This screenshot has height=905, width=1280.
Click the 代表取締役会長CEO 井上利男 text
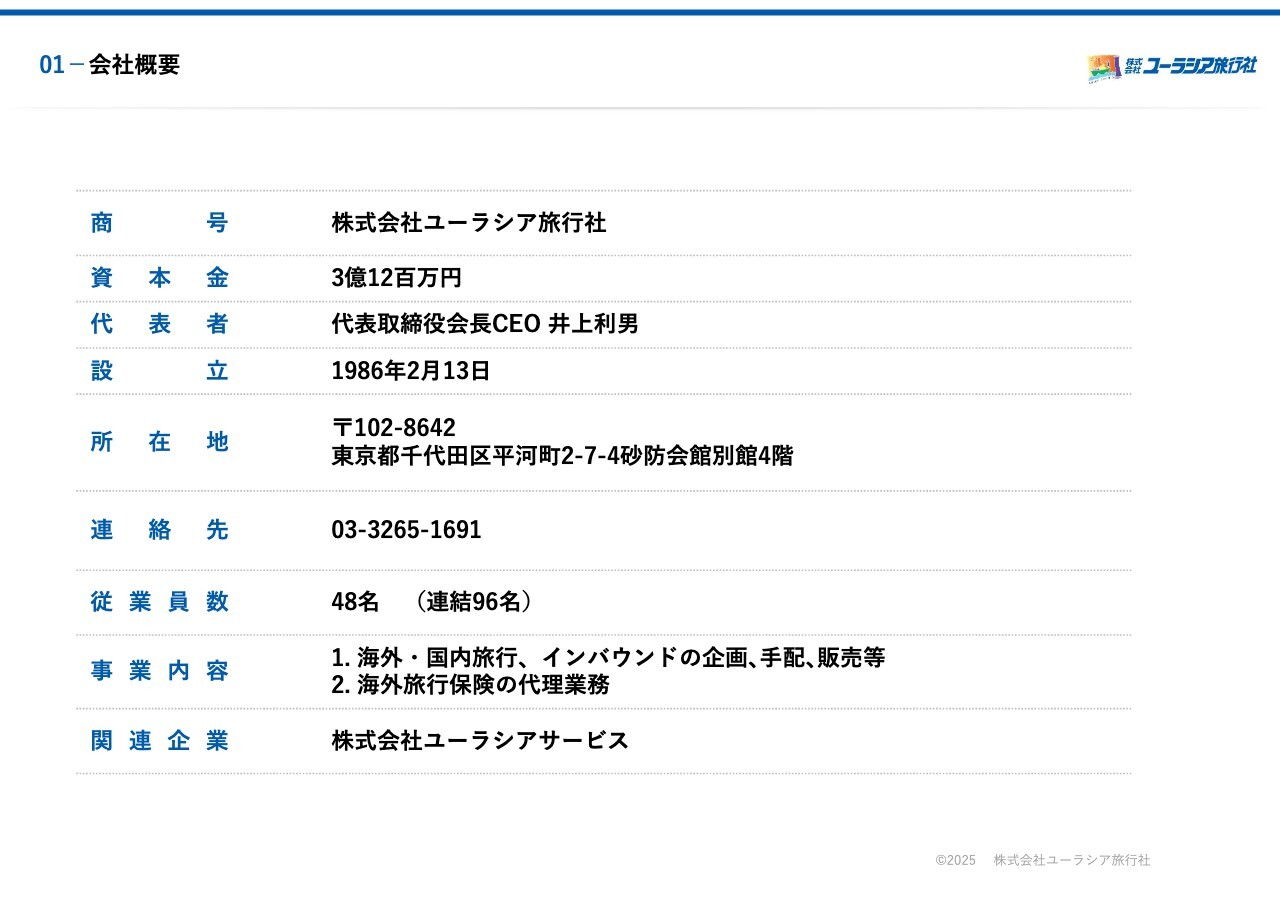tap(484, 324)
